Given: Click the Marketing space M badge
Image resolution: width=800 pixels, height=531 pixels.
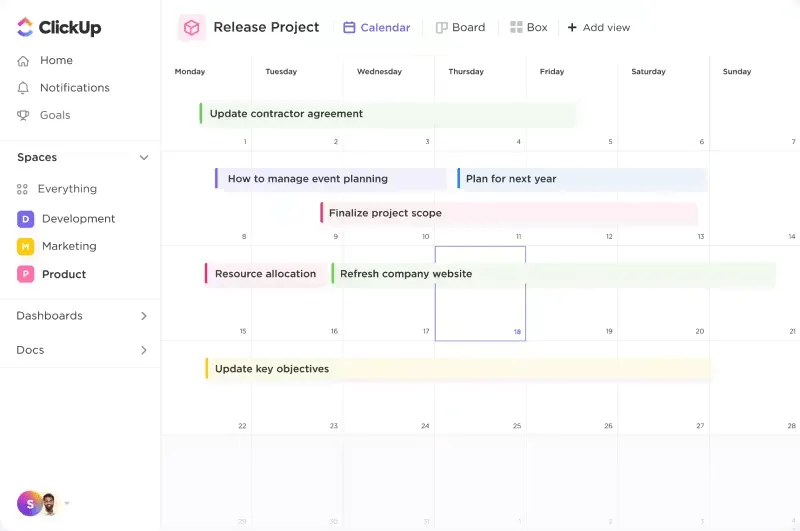Looking at the screenshot, I should [26, 246].
